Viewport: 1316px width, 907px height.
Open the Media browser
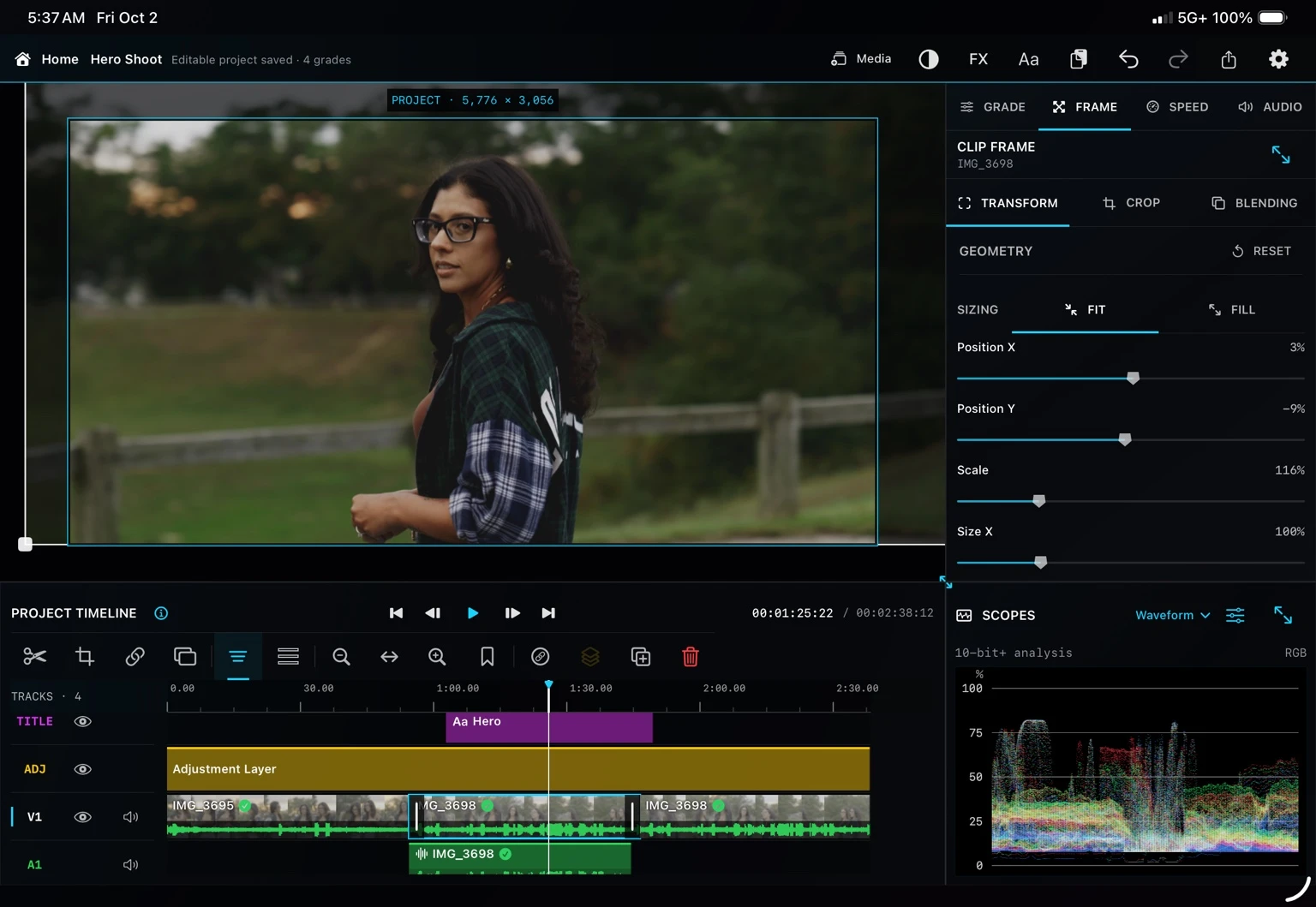coord(861,59)
